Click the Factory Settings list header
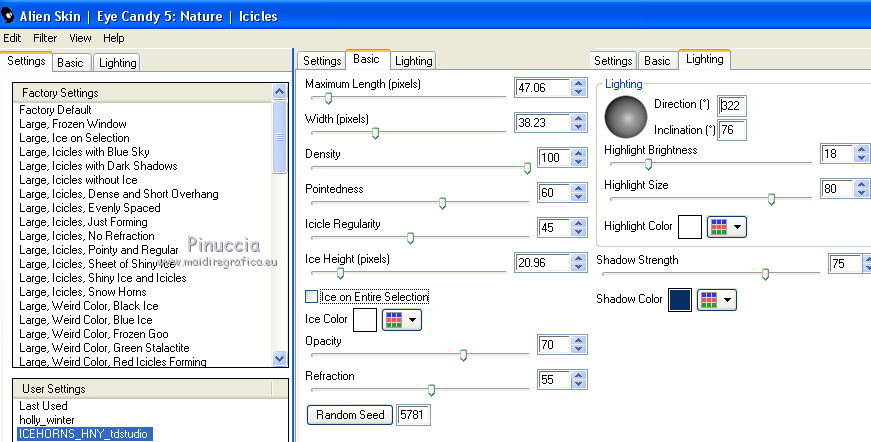Screen dimensions: 871x442 pyautogui.click(x=142, y=93)
